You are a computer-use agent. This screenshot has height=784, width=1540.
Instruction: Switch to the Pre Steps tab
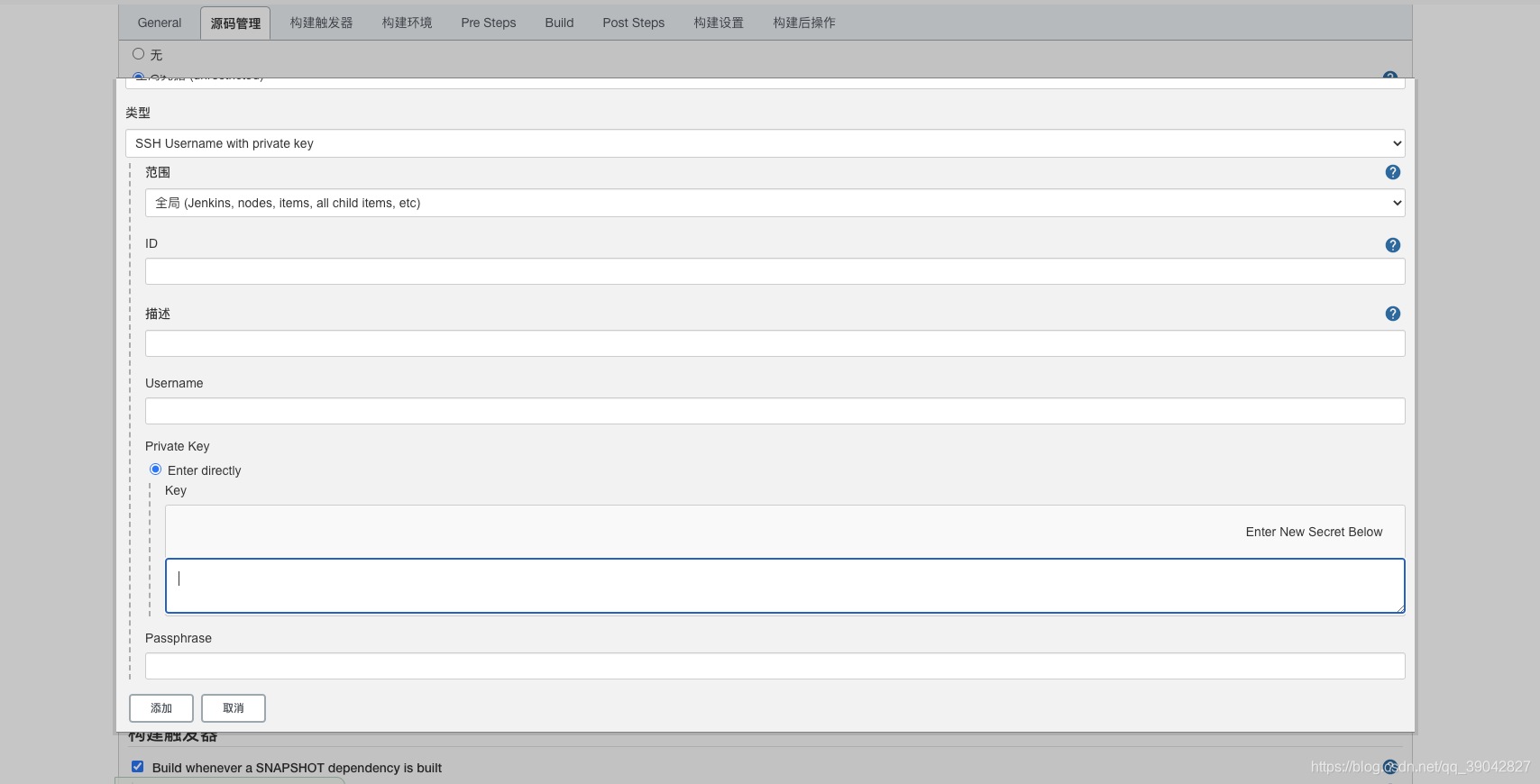(x=489, y=23)
